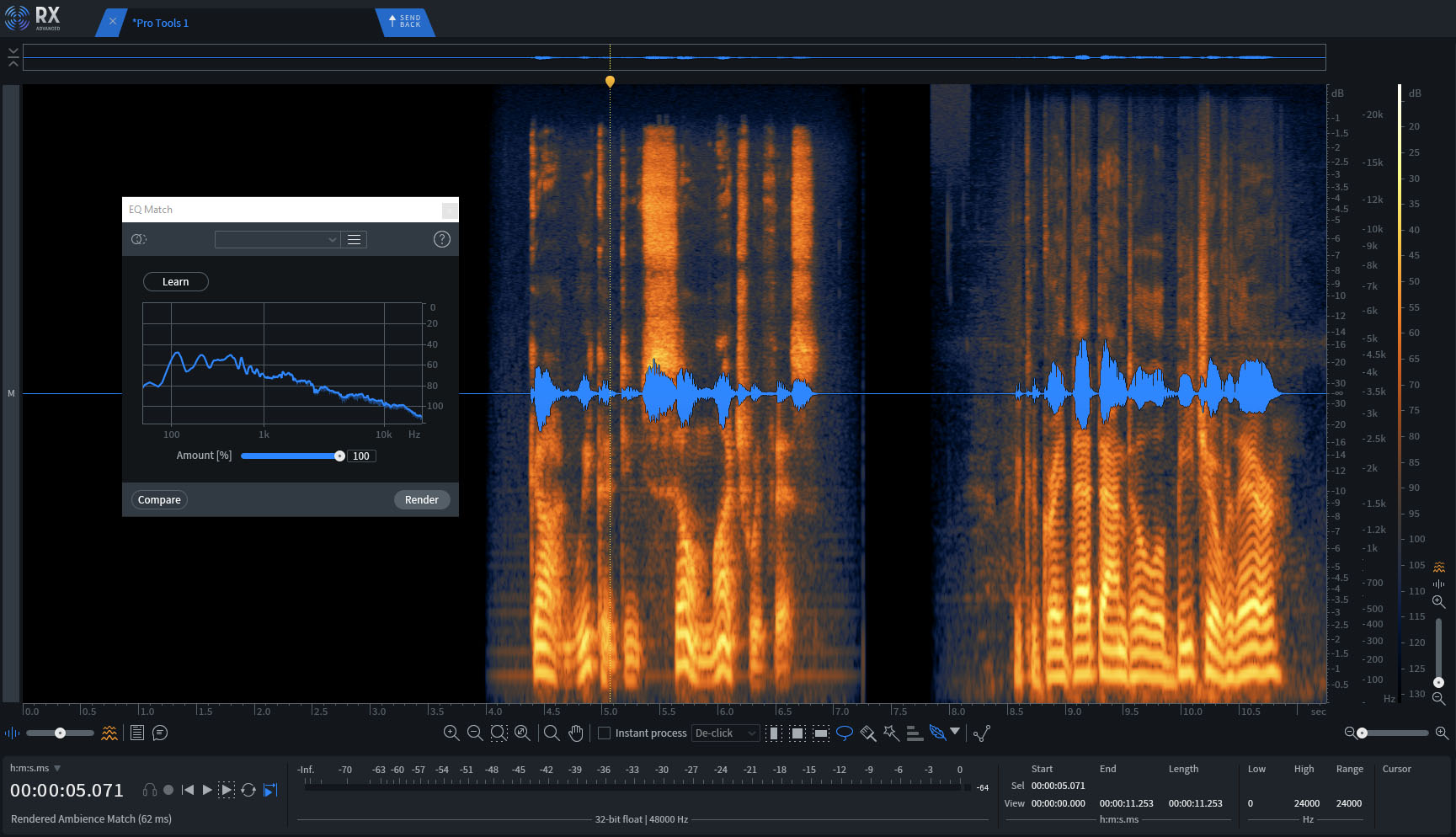Select the hand grab tool

coord(576,733)
